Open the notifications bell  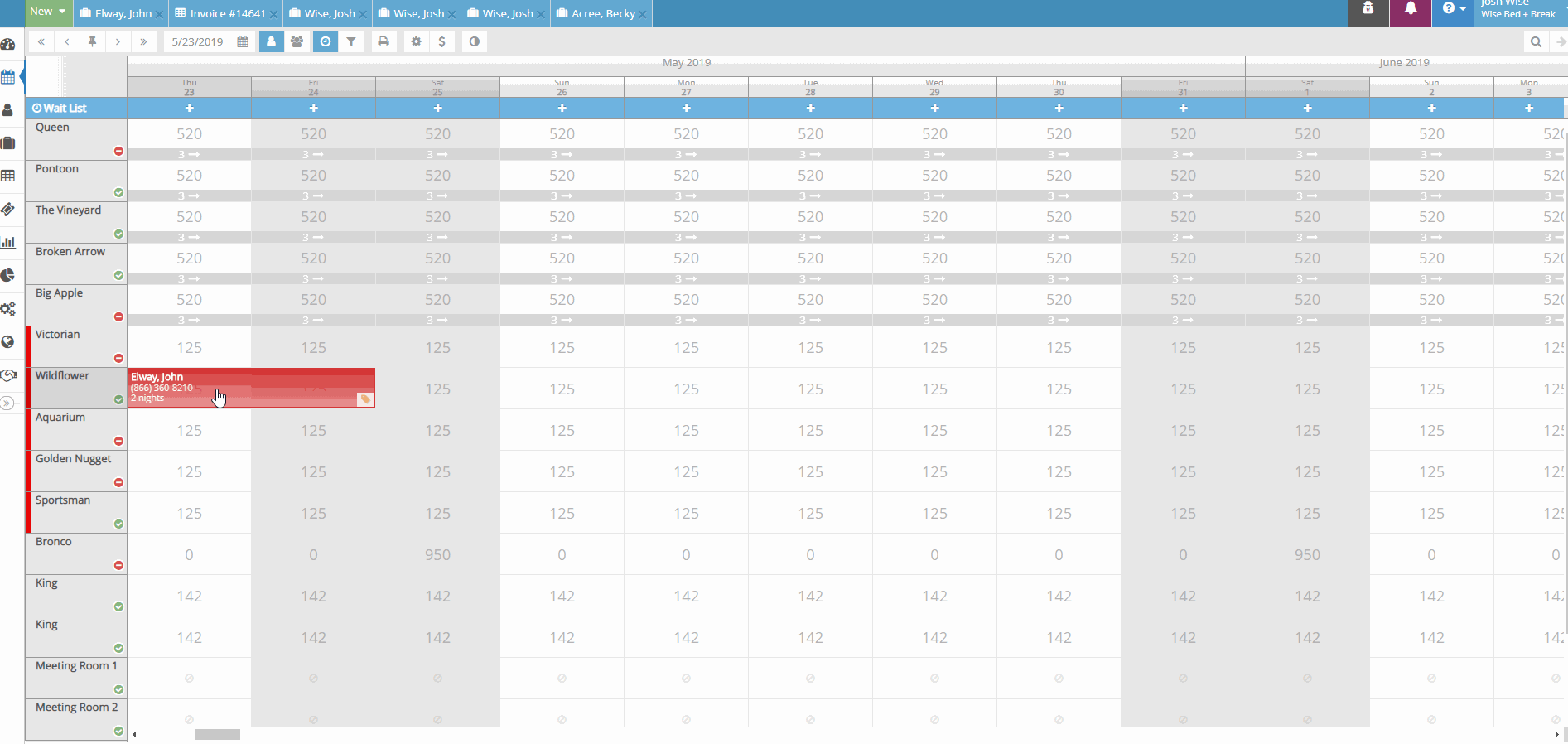[x=1410, y=9]
